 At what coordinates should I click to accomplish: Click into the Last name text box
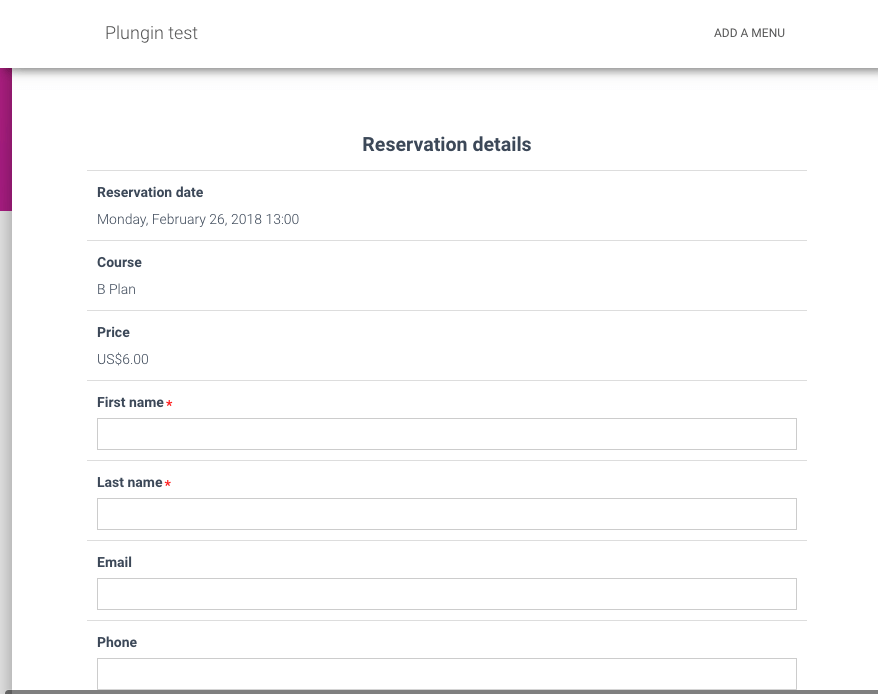[446, 514]
